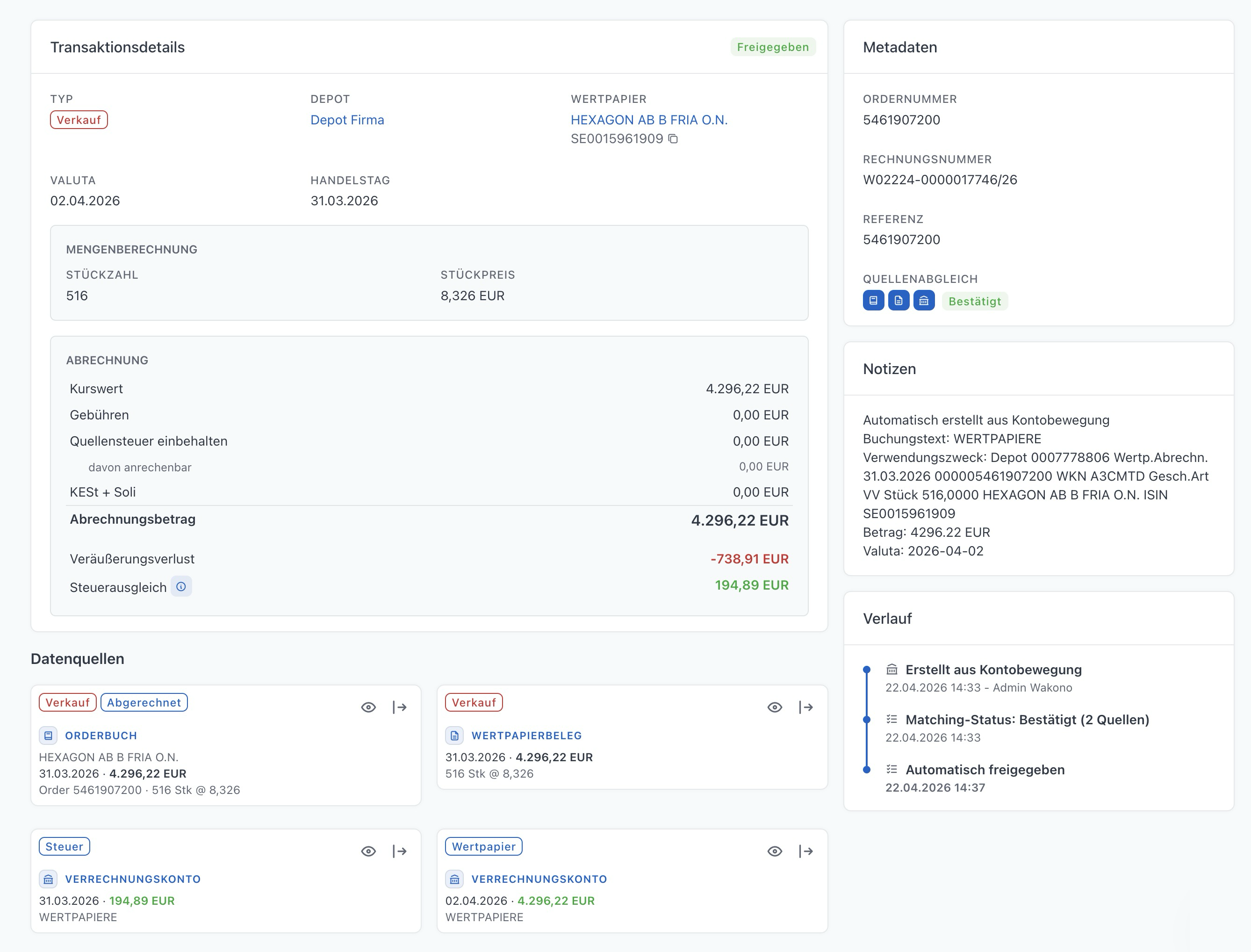Click the WERTPAPIERBELEG link
This screenshot has height=952, width=1251.
(x=527, y=736)
